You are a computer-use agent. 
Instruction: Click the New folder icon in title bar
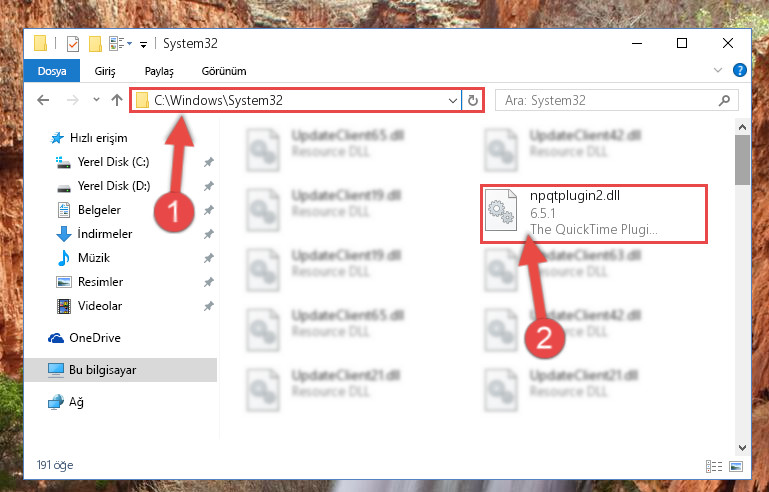[95, 44]
